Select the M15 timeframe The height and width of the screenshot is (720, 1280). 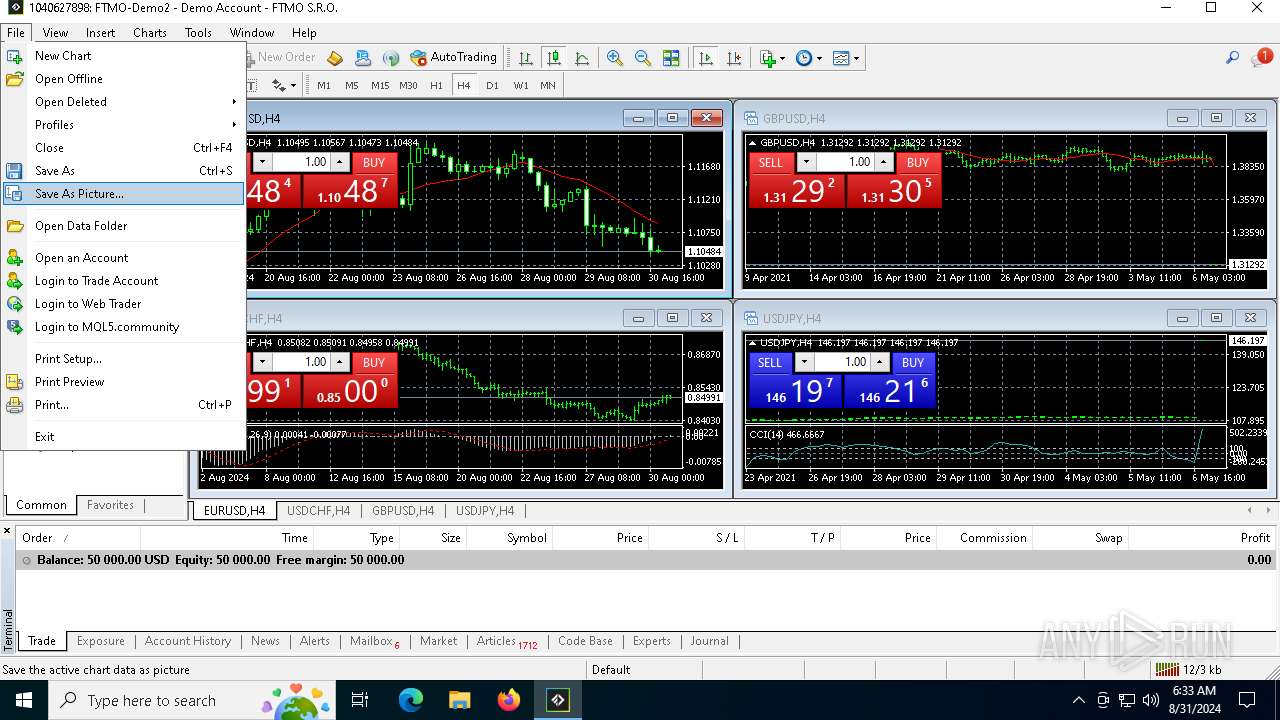[380, 86]
